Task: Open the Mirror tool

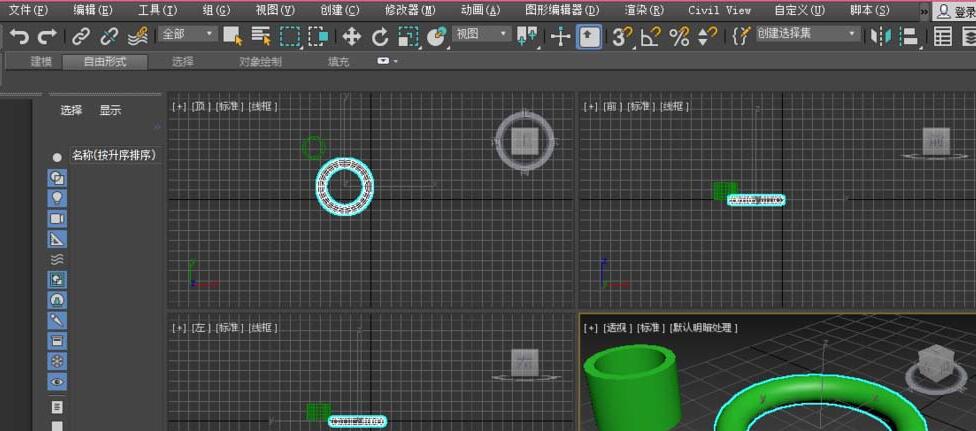Action: click(879, 37)
